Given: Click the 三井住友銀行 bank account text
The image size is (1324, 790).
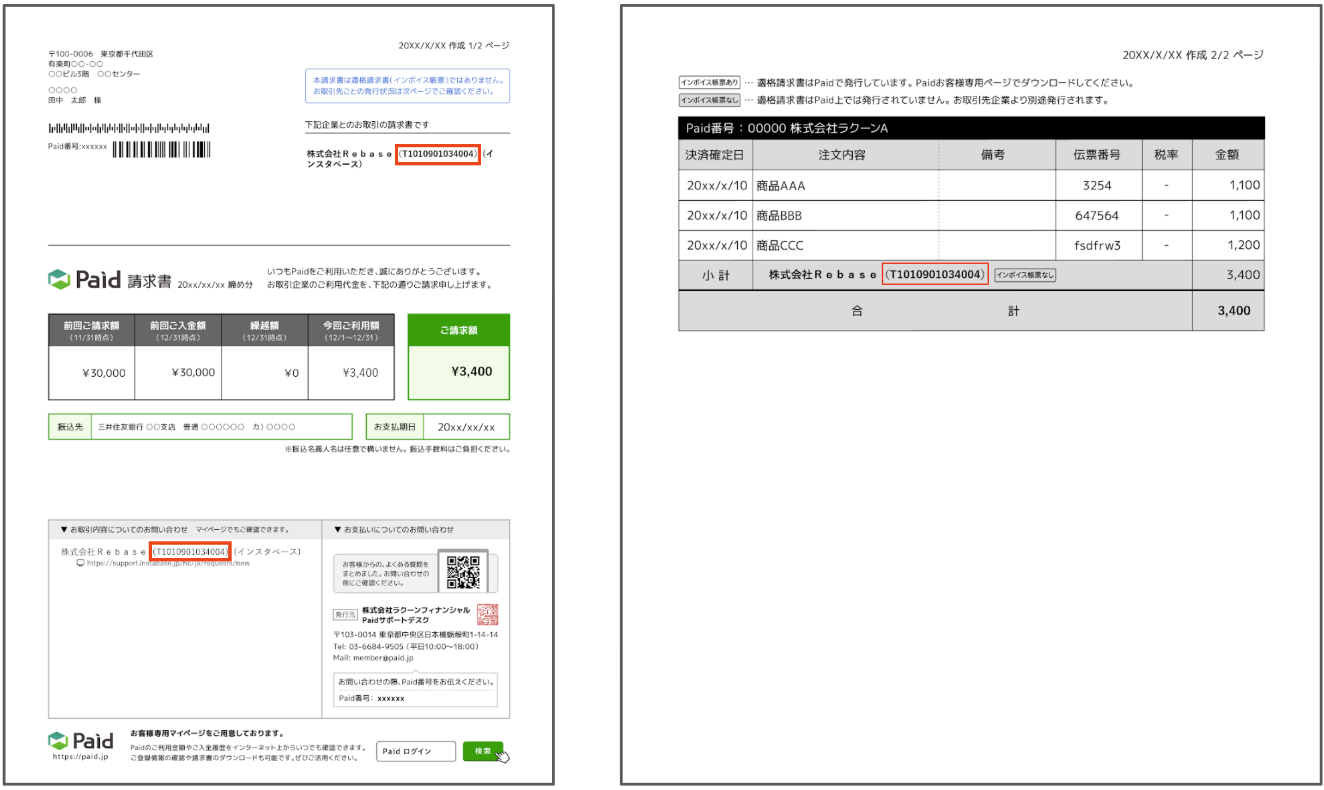Looking at the screenshot, I should pyautogui.click(x=195, y=427).
